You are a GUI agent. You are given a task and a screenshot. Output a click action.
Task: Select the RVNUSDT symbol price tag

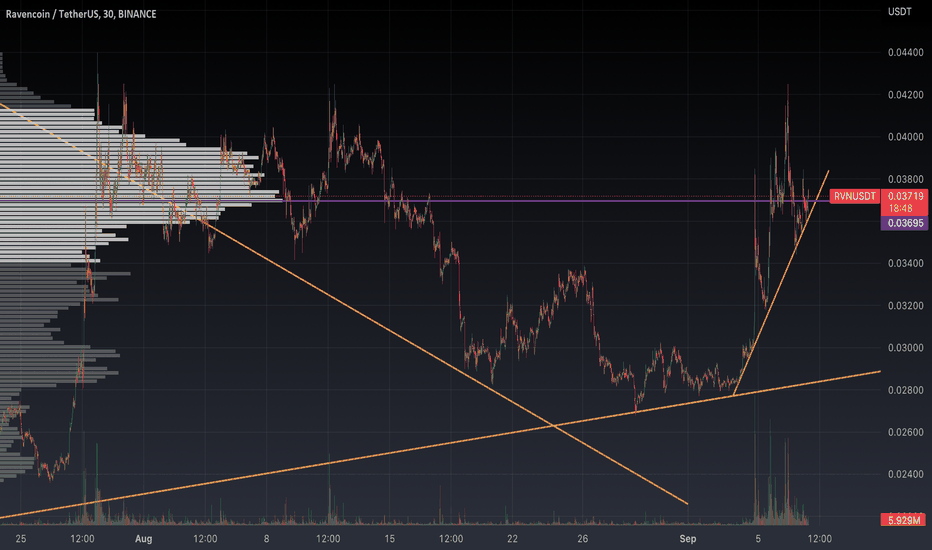(x=854, y=196)
